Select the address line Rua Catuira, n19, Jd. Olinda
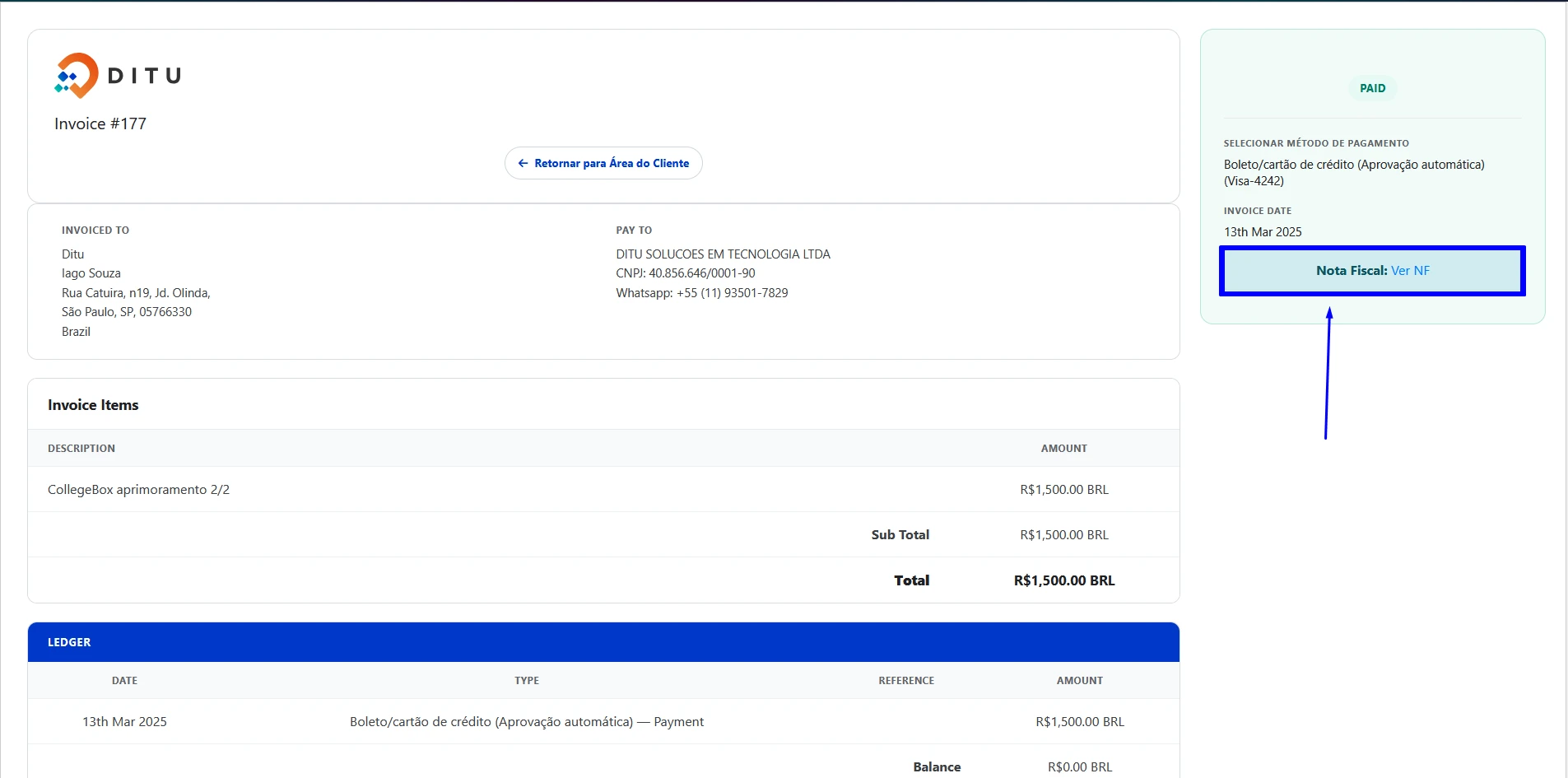This screenshot has width=1568, height=778. tap(136, 293)
